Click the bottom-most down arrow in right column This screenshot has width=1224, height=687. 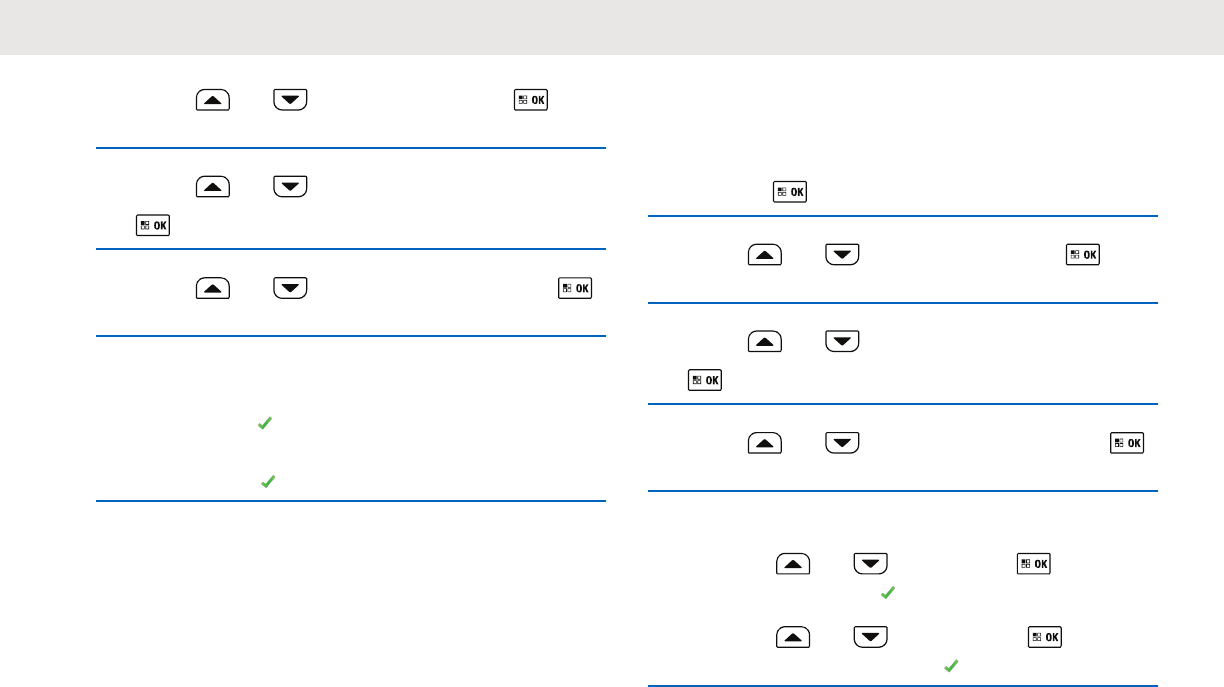click(871, 636)
